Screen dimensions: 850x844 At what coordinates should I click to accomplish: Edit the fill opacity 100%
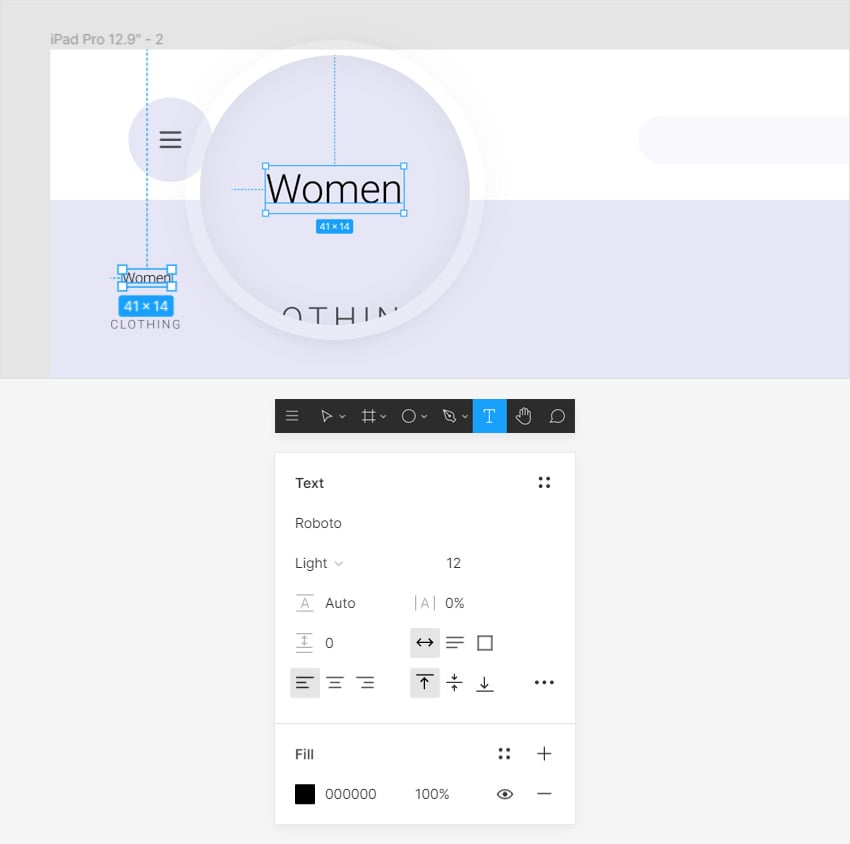pyautogui.click(x=432, y=794)
